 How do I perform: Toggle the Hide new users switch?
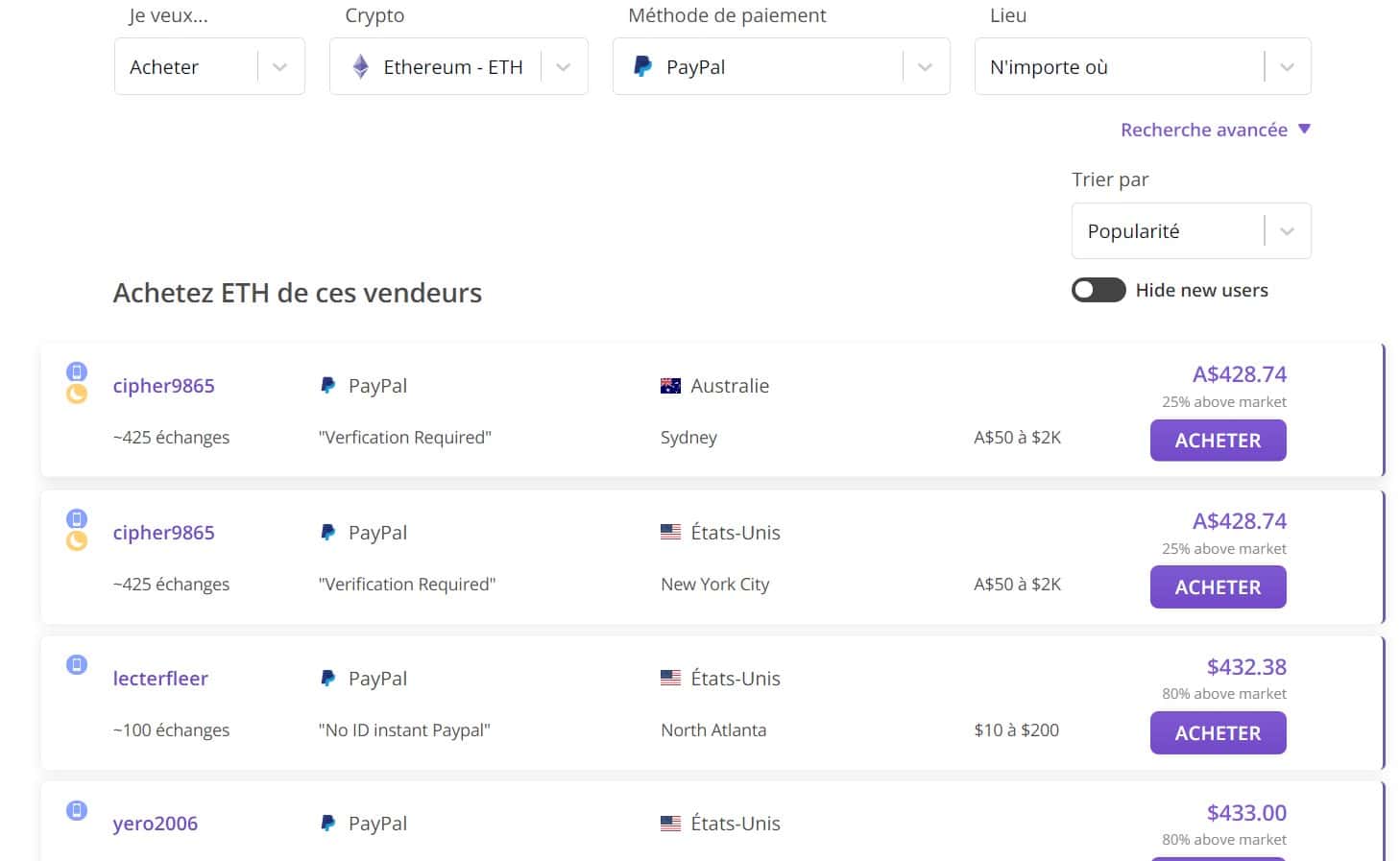(x=1098, y=290)
